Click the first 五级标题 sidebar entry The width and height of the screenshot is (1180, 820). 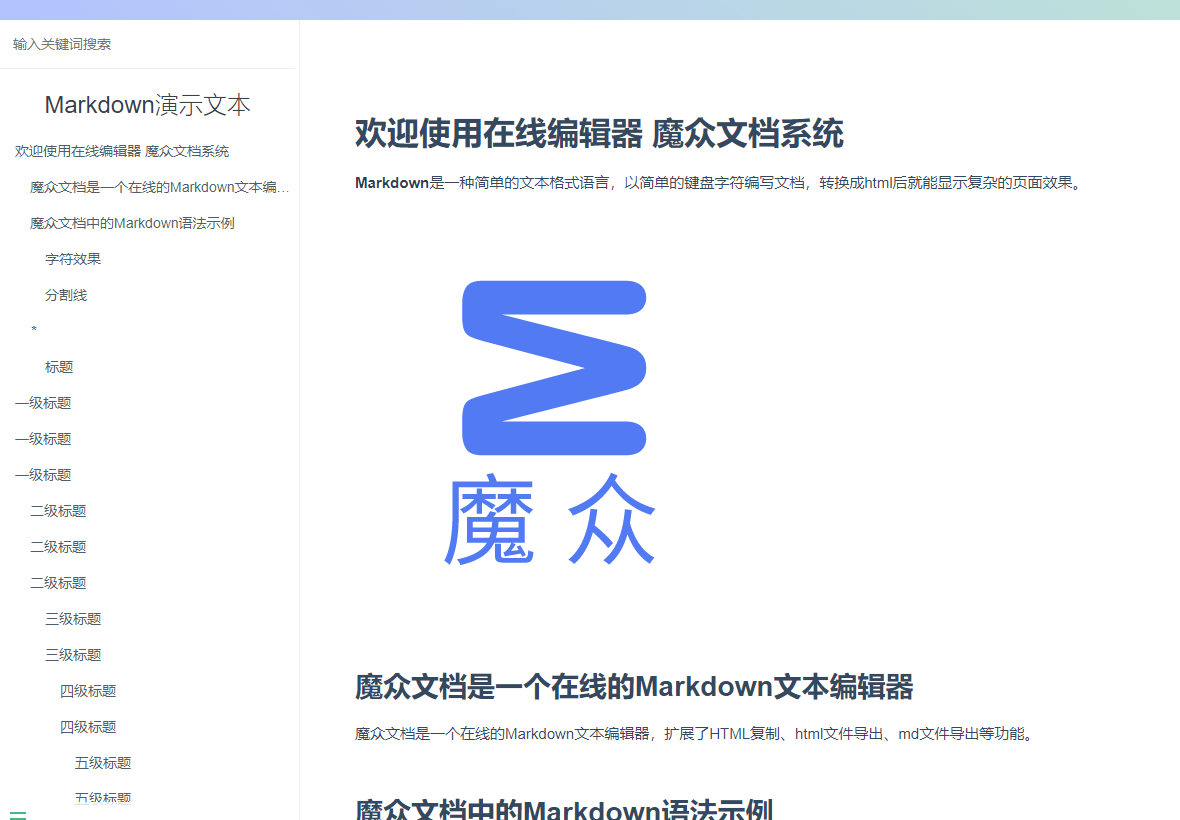click(x=103, y=764)
